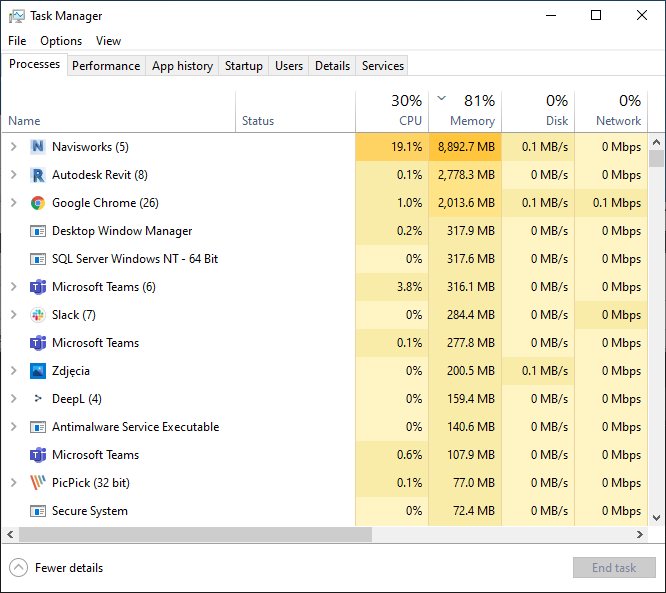
Task: Click the End task button
Action: (614, 568)
